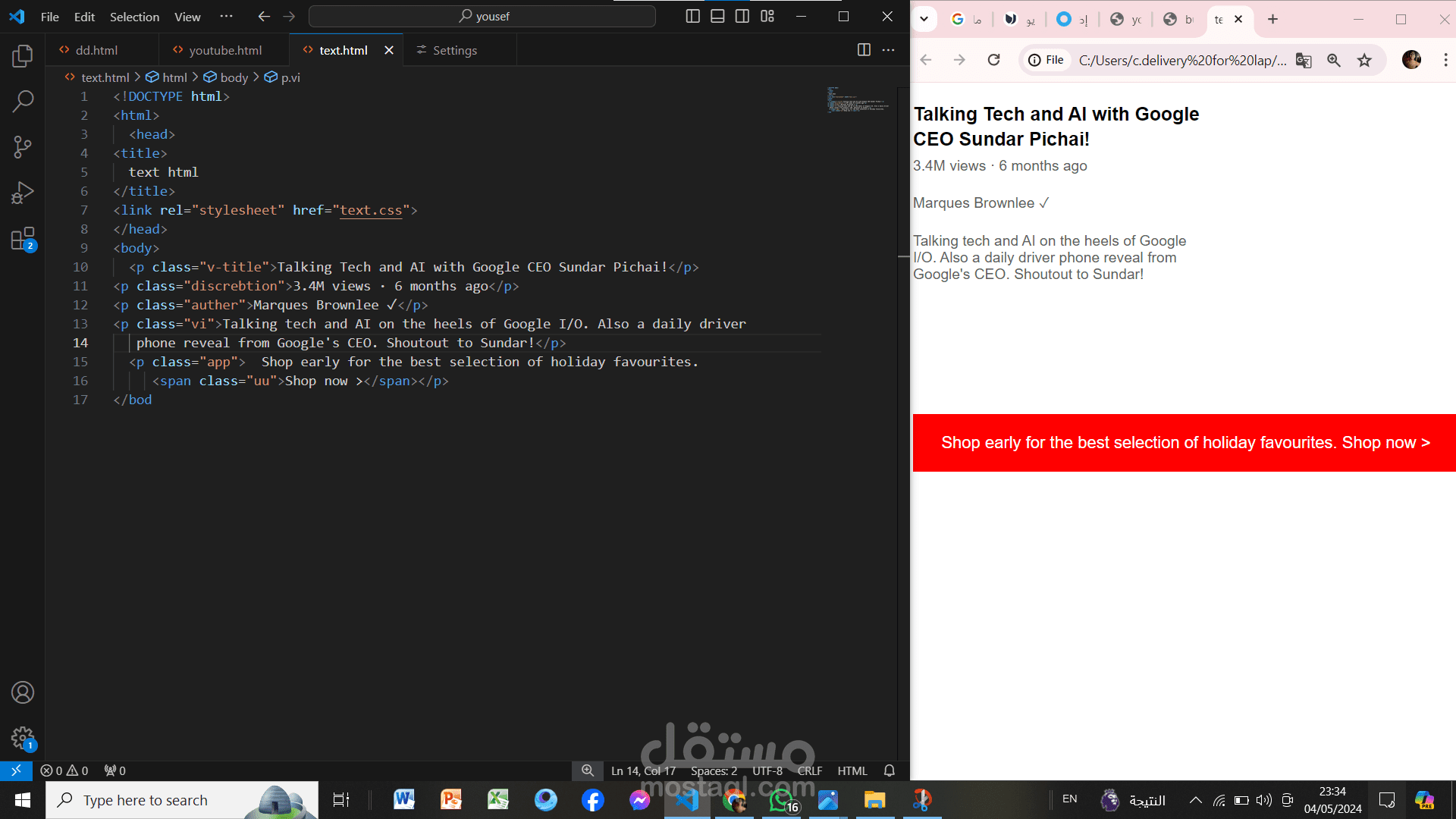
Task: Split the editor to the right
Action: pos(864,50)
